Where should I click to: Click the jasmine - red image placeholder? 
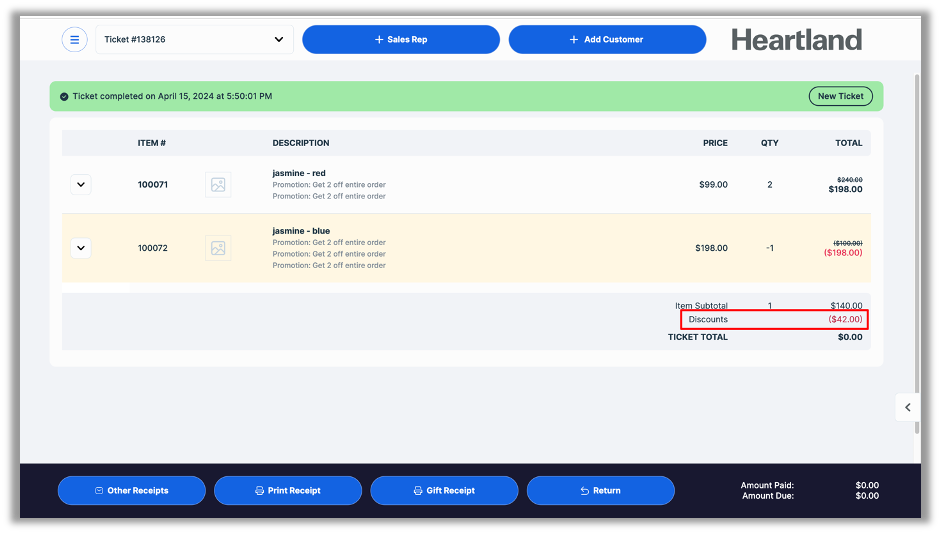(x=218, y=185)
